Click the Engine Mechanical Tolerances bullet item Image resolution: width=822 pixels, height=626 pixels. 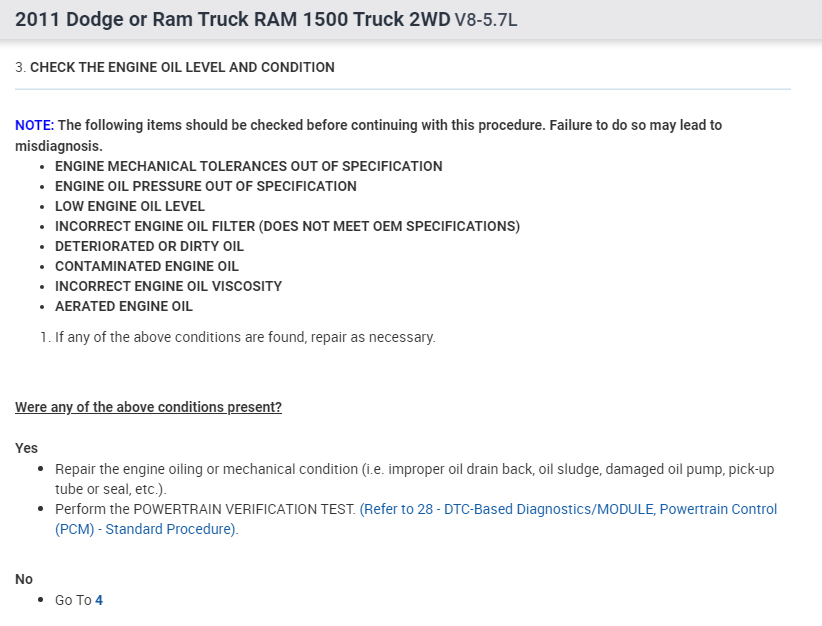(248, 166)
